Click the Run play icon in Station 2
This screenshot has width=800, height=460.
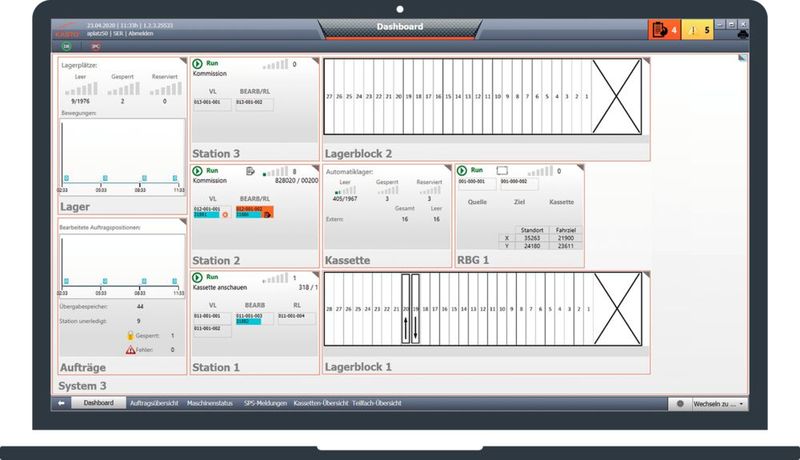pyautogui.click(x=197, y=171)
